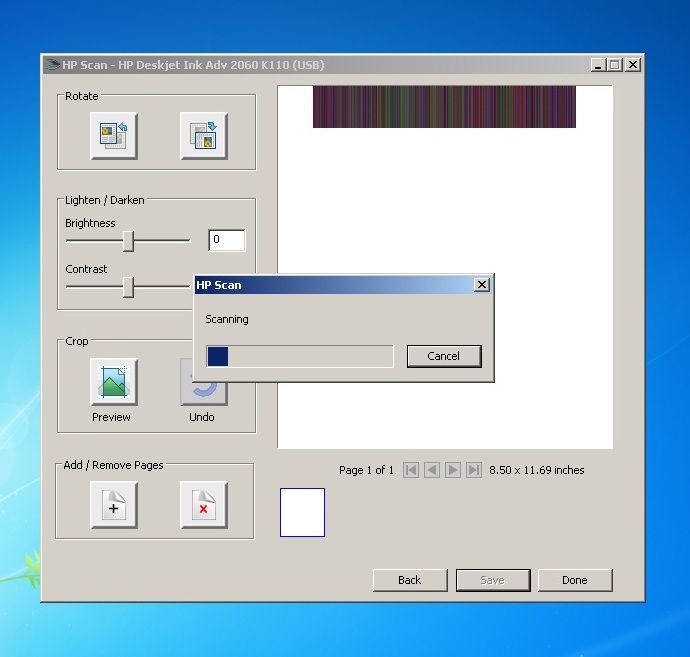
Task: Close the Scanning progress dialog
Action: pyautogui.click(x=482, y=285)
